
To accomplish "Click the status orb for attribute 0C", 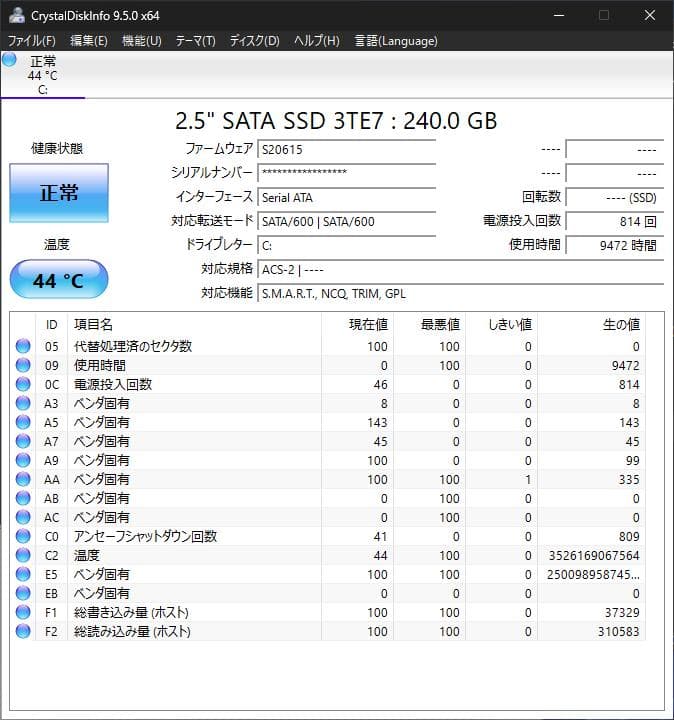I will point(23,384).
